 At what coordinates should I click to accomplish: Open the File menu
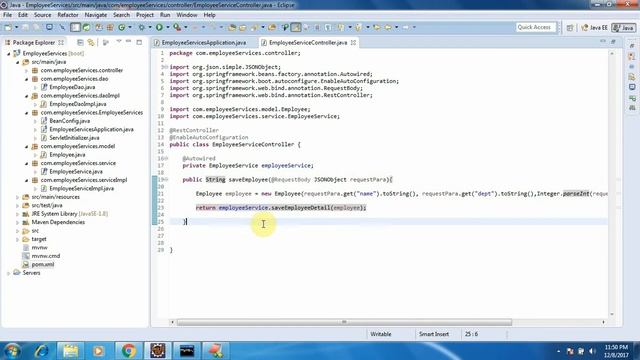click(x=7, y=15)
